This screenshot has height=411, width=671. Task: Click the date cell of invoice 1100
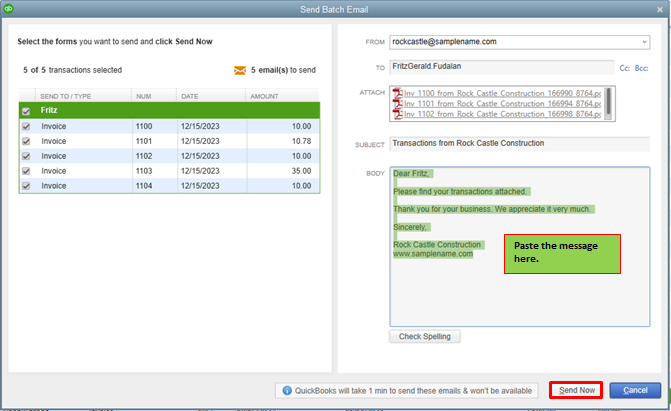200,126
